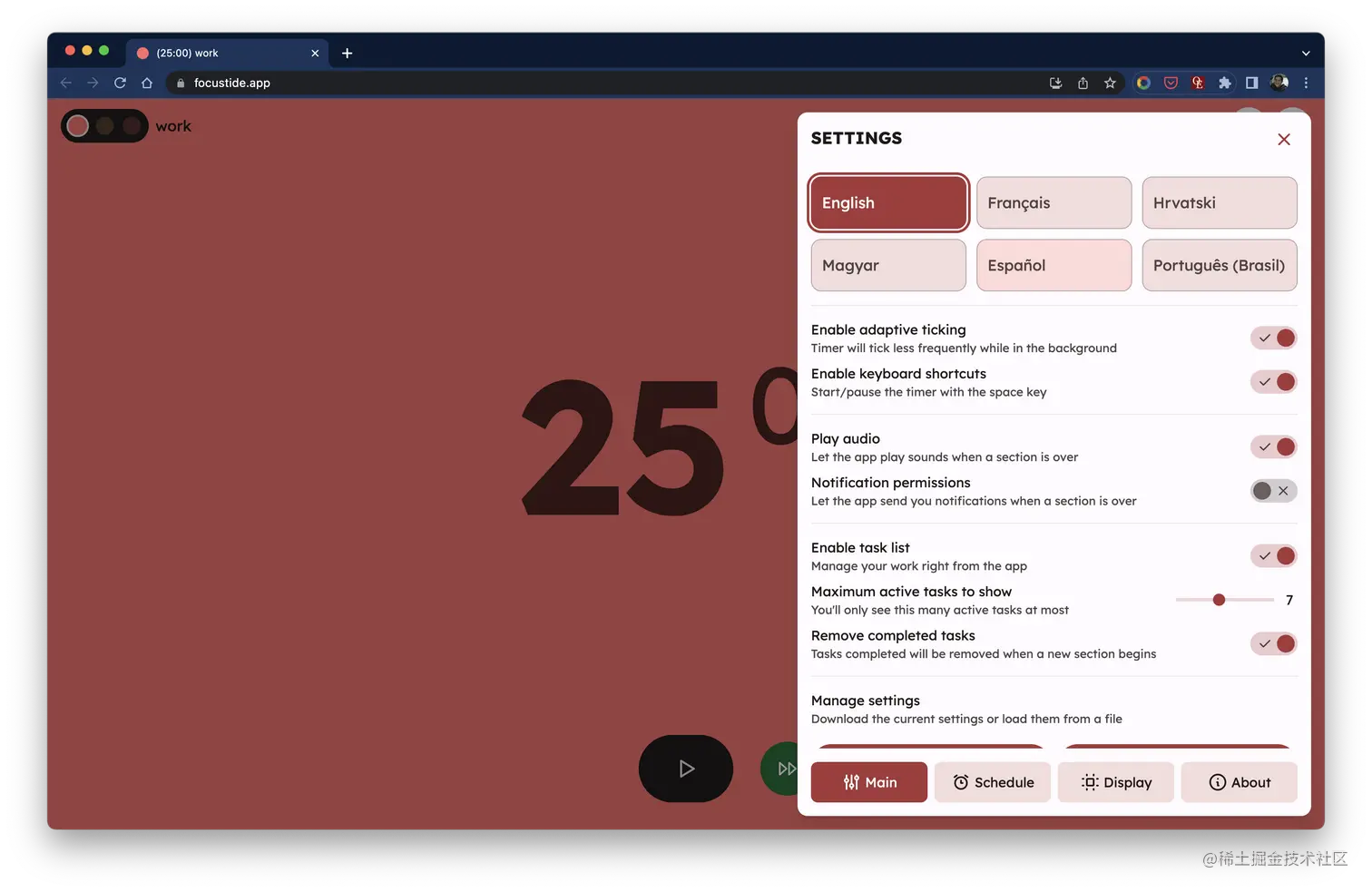Go to browser home page icon
This screenshot has width=1372, height=892.
click(x=147, y=83)
